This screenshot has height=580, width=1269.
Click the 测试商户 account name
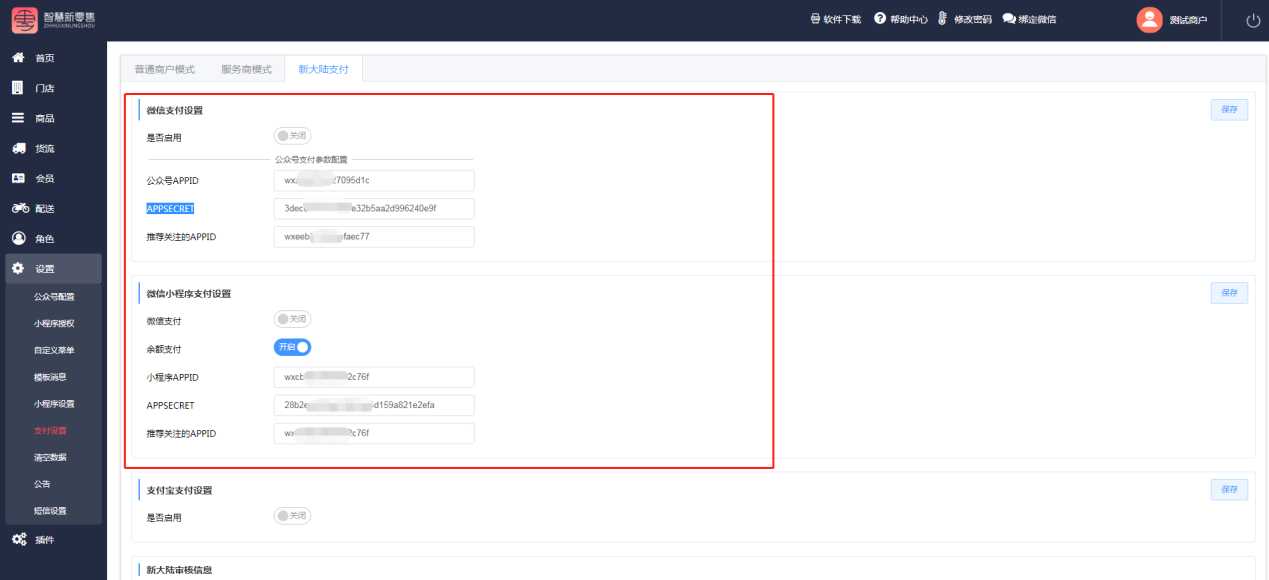(x=1188, y=20)
